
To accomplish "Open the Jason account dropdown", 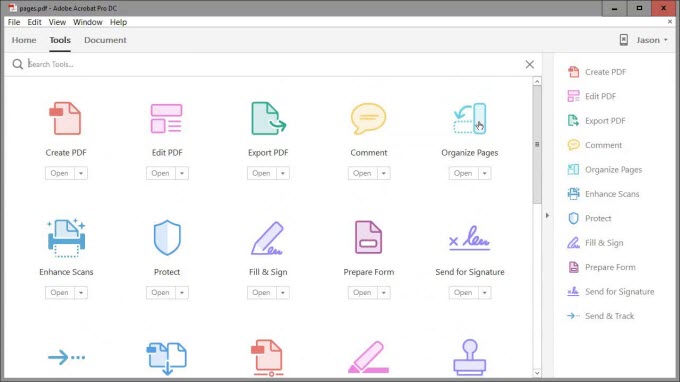I will point(652,40).
